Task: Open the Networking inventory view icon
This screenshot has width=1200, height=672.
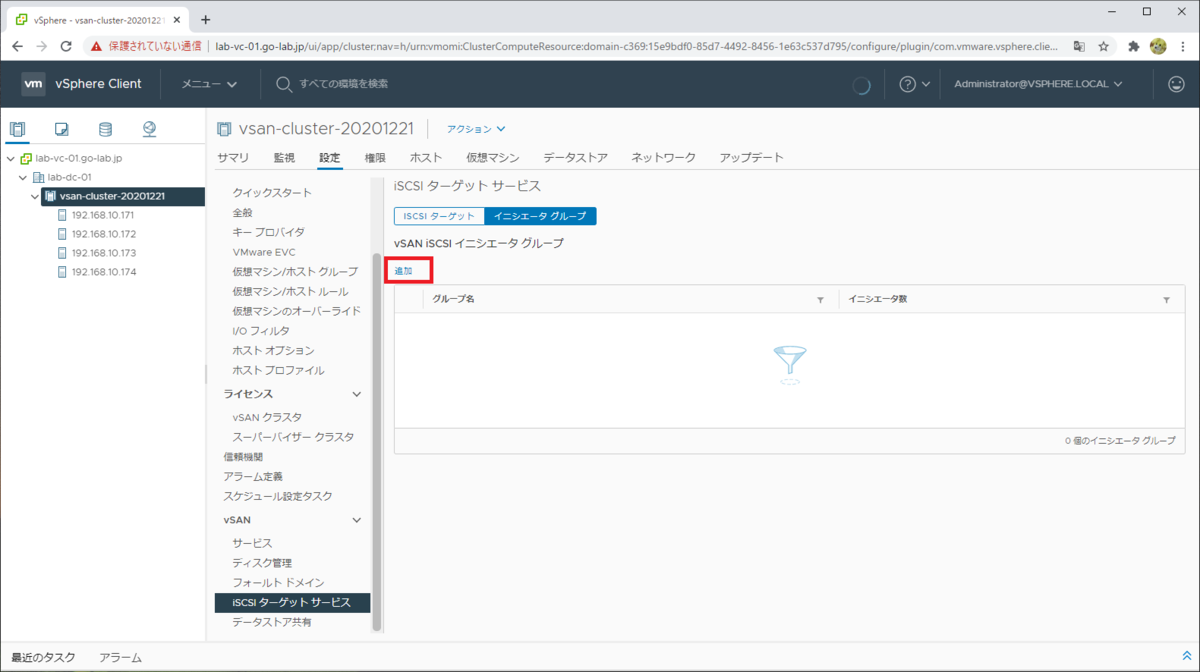Action: coord(149,129)
